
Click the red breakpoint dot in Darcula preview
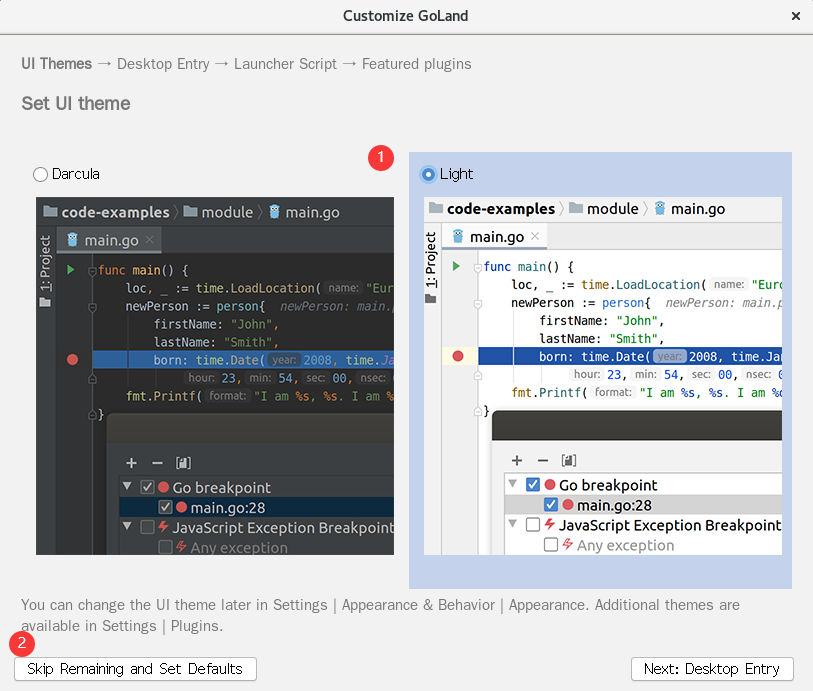(72, 359)
